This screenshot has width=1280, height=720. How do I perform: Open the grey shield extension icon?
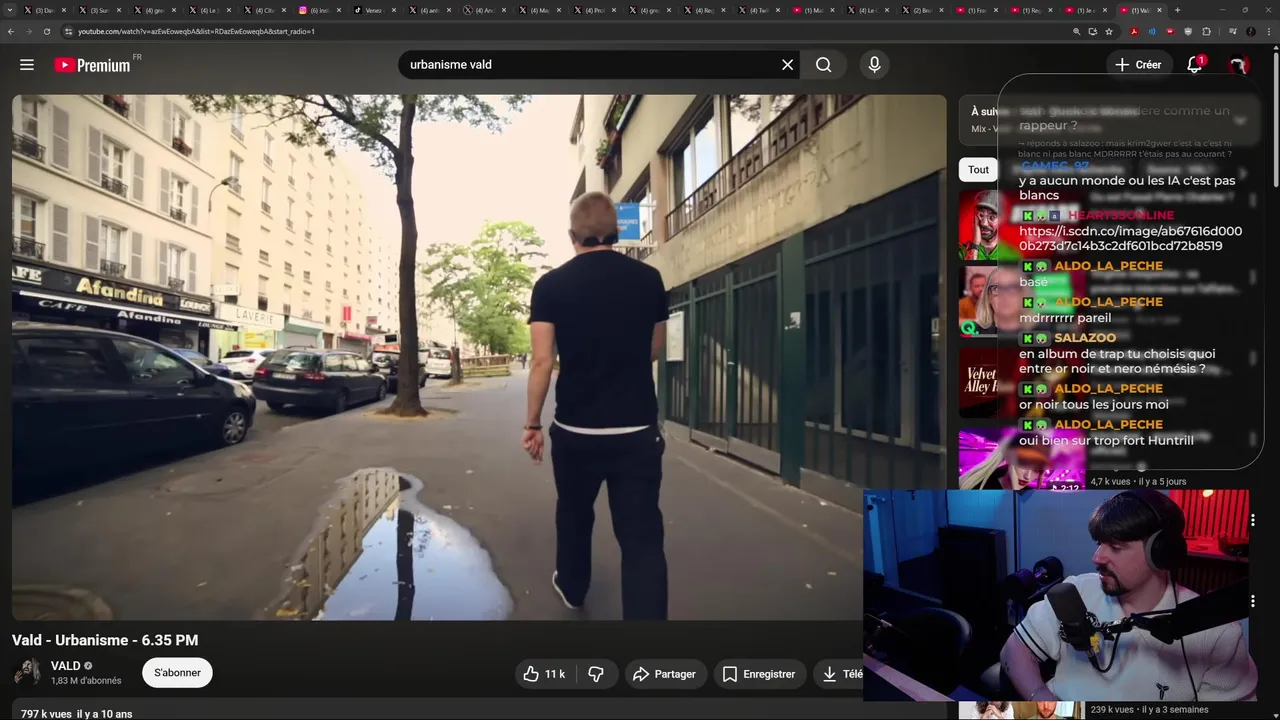[1188, 31]
